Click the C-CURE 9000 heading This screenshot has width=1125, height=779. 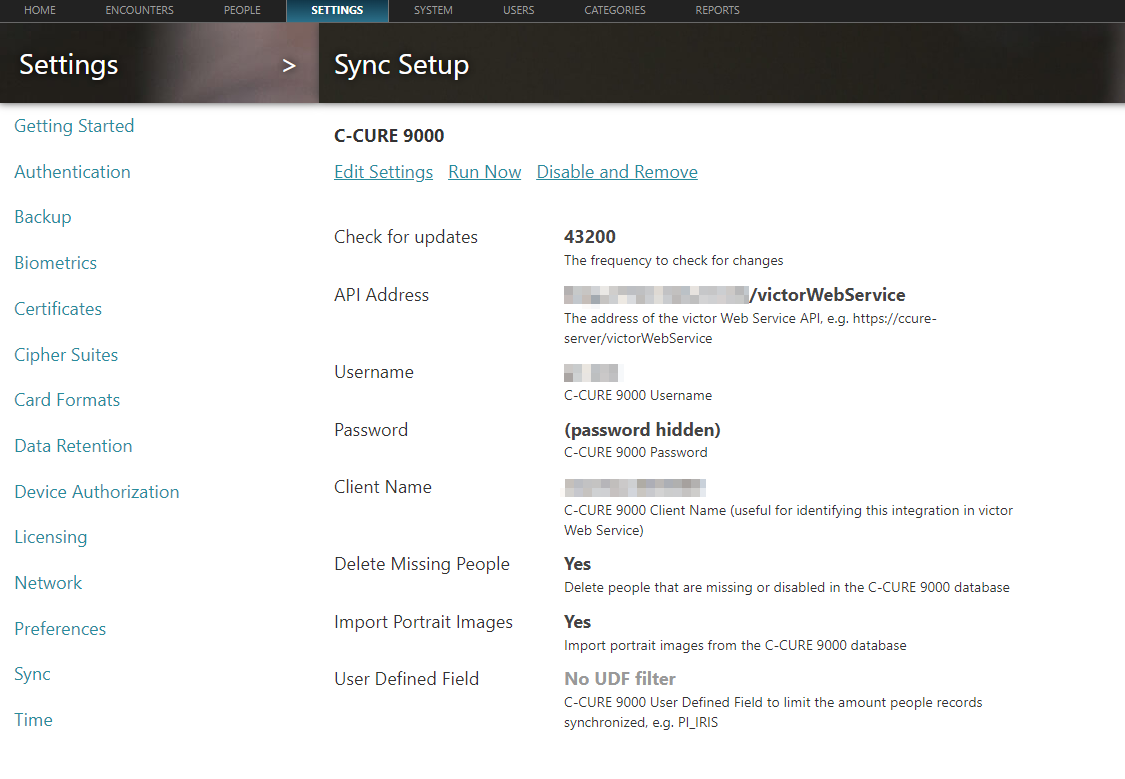click(x=389, y=136)
